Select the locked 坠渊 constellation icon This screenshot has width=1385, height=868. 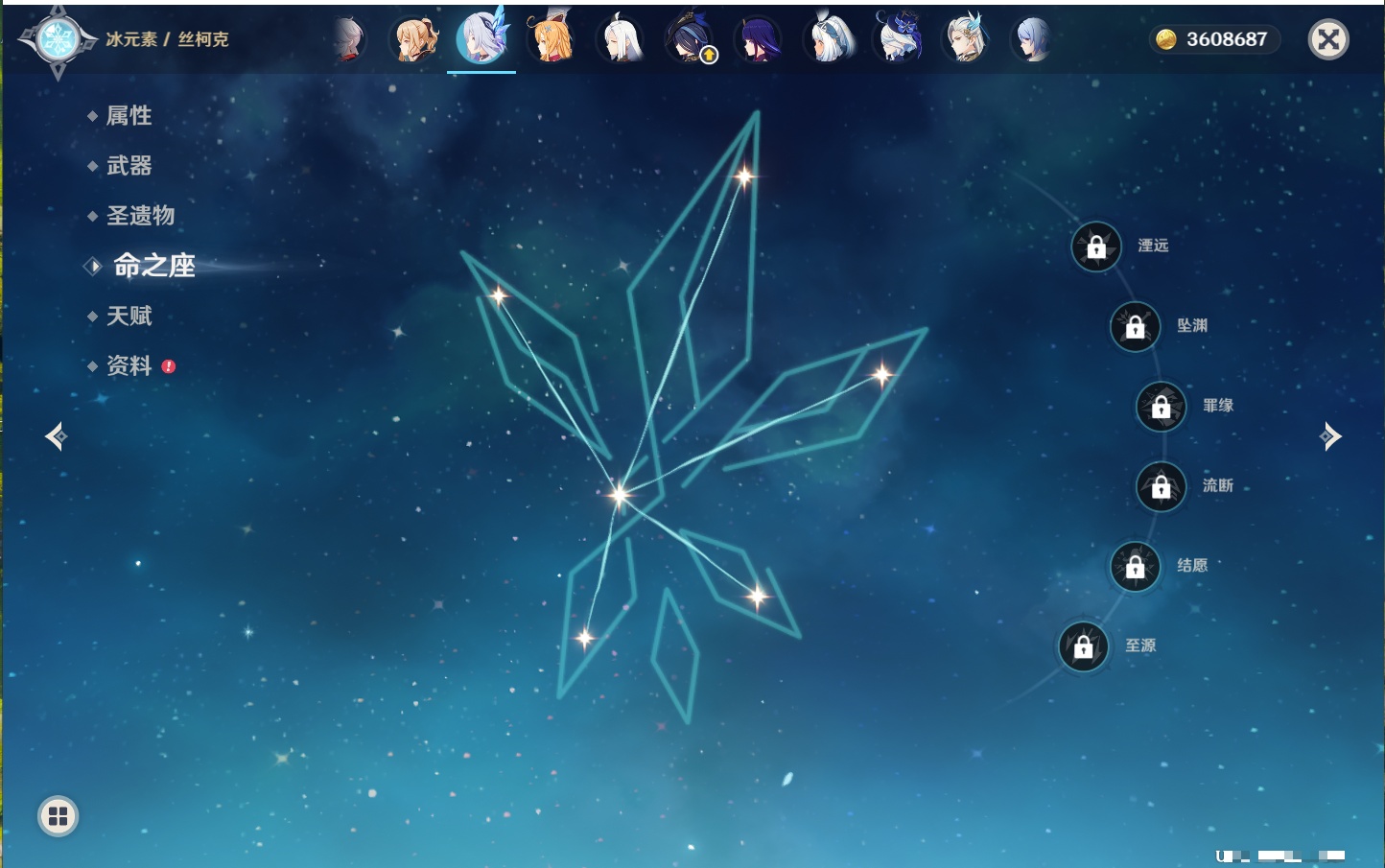(x=1135, y=327)
